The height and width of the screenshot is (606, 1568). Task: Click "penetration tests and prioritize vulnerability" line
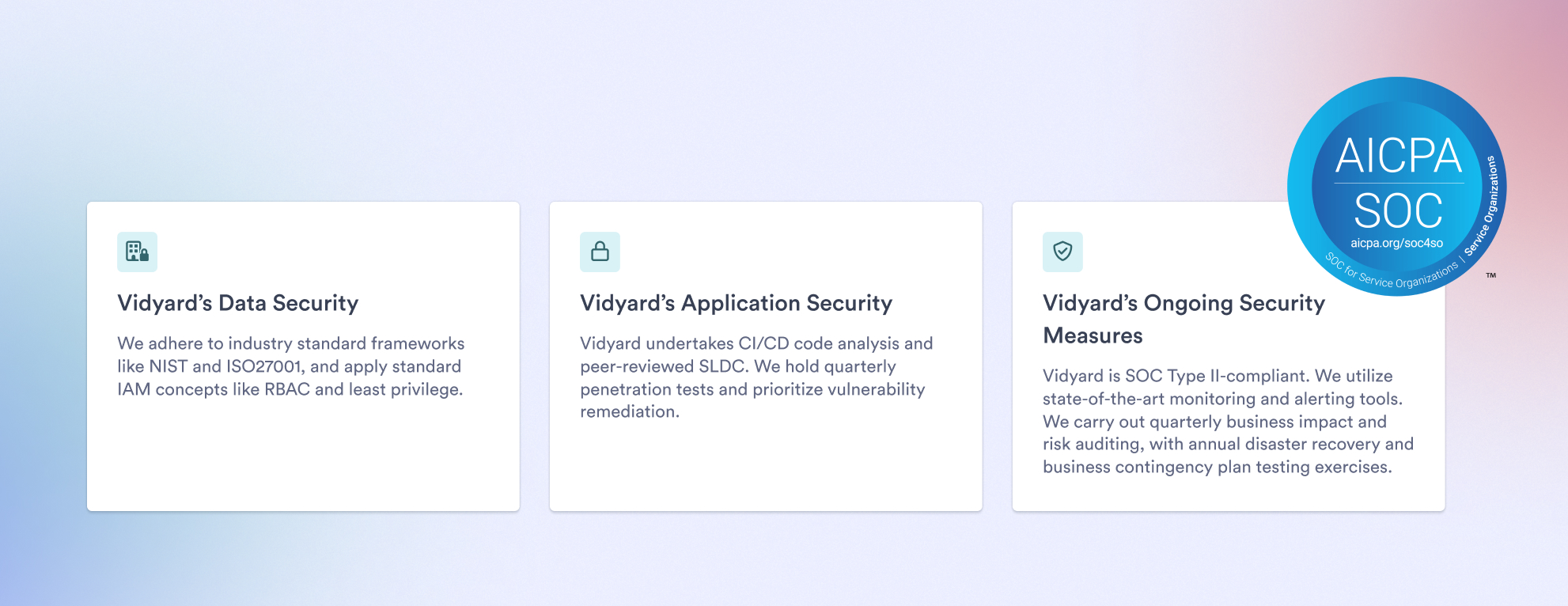(x=752, y=389)
